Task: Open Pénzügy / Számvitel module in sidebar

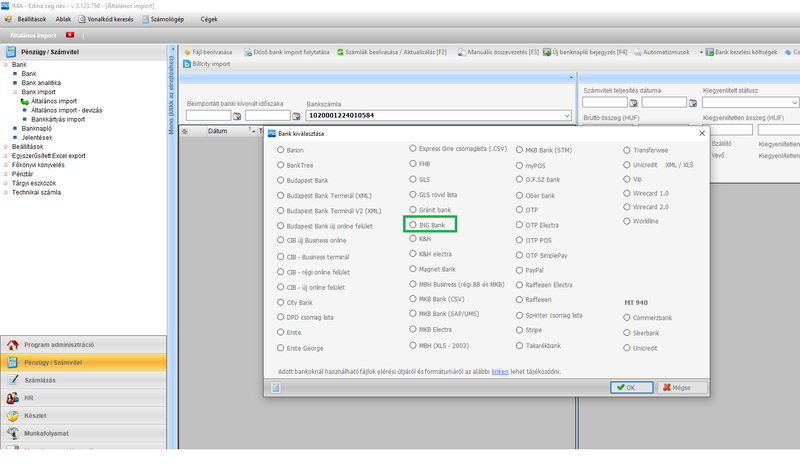Action: point(83,362)
